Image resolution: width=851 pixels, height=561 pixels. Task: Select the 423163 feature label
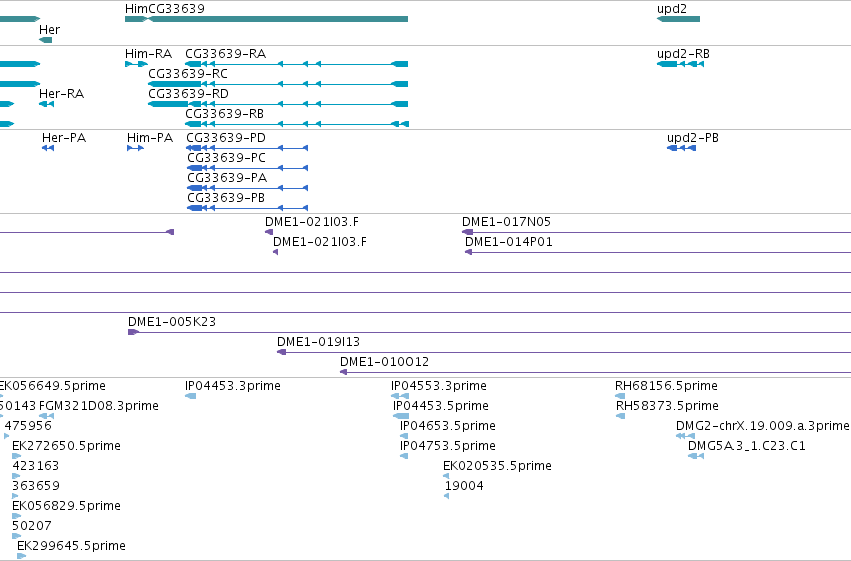point(35,466)
